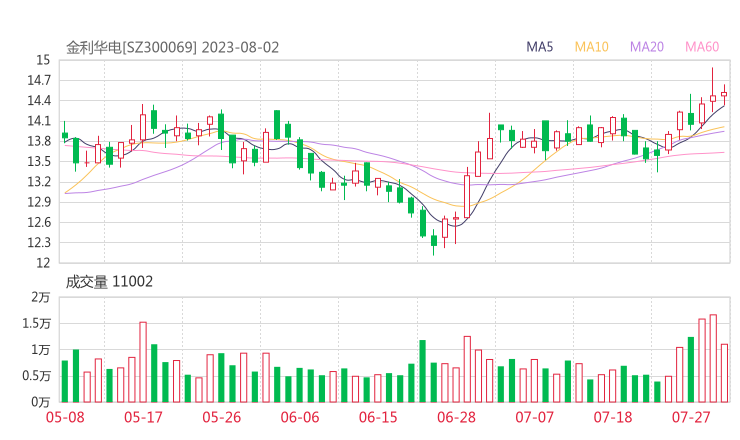Click the 12.3 price axis label
The height and width of the screenshot is (440, 740).
(x=39, y=243)
